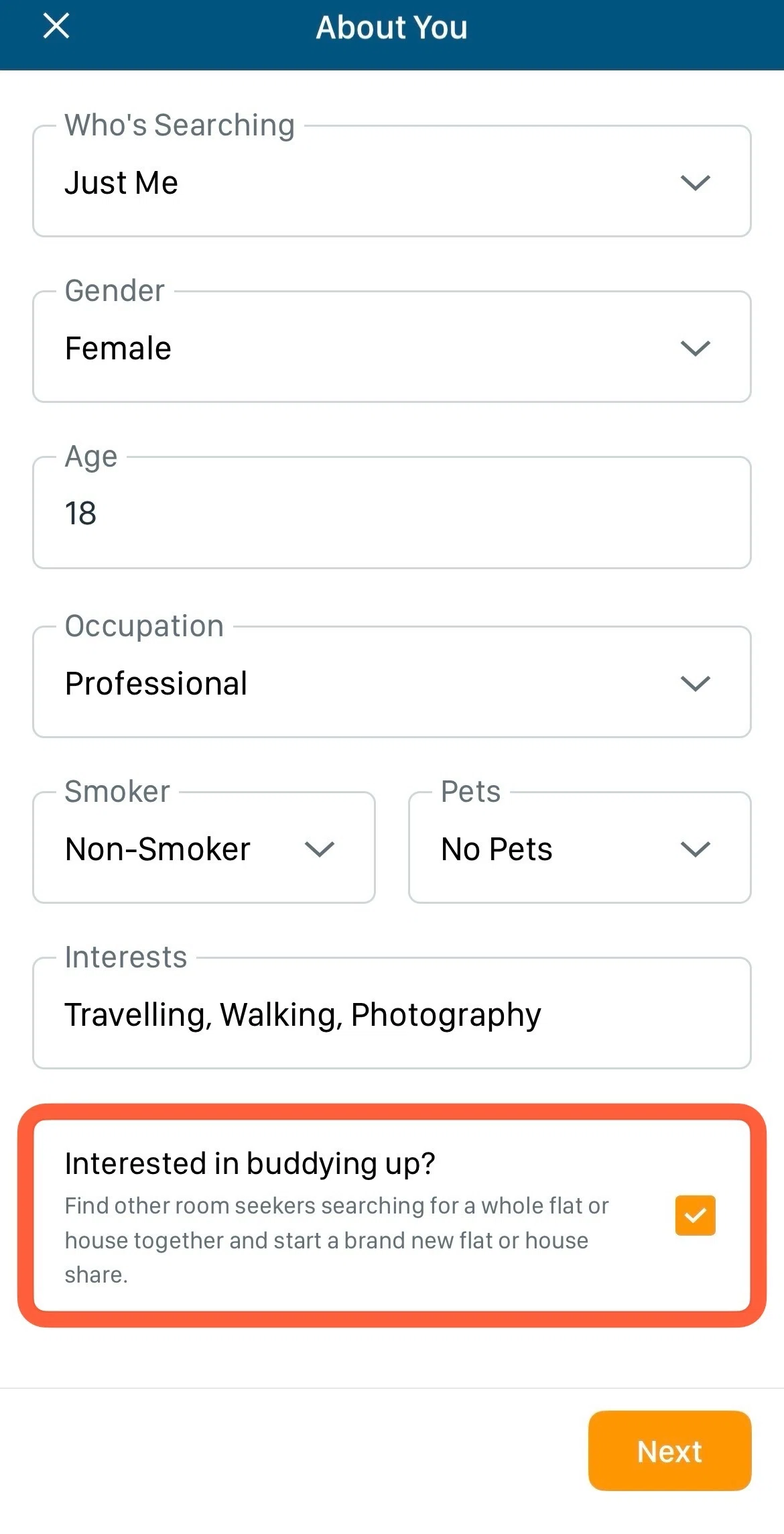Tap the 'Interested in buddying up?' heading
Screen dimensions: 784x1534
point(250,1163)
